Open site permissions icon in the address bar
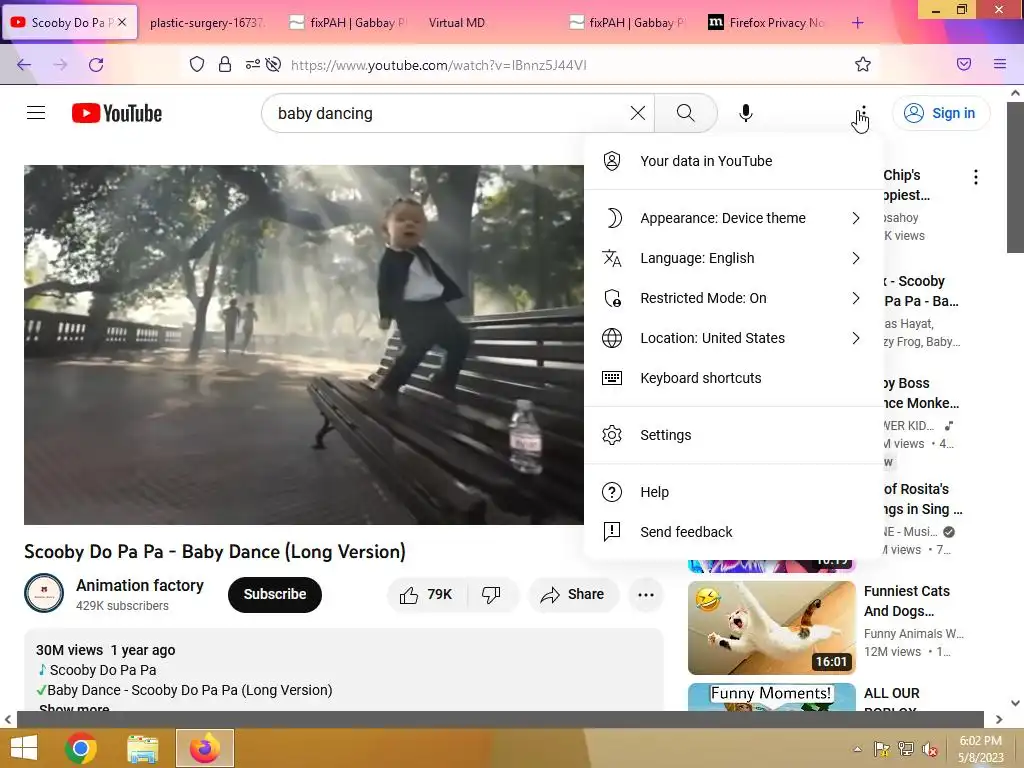Image resolution: width=1024 pixels, height=768 pixels. (253, 64)
